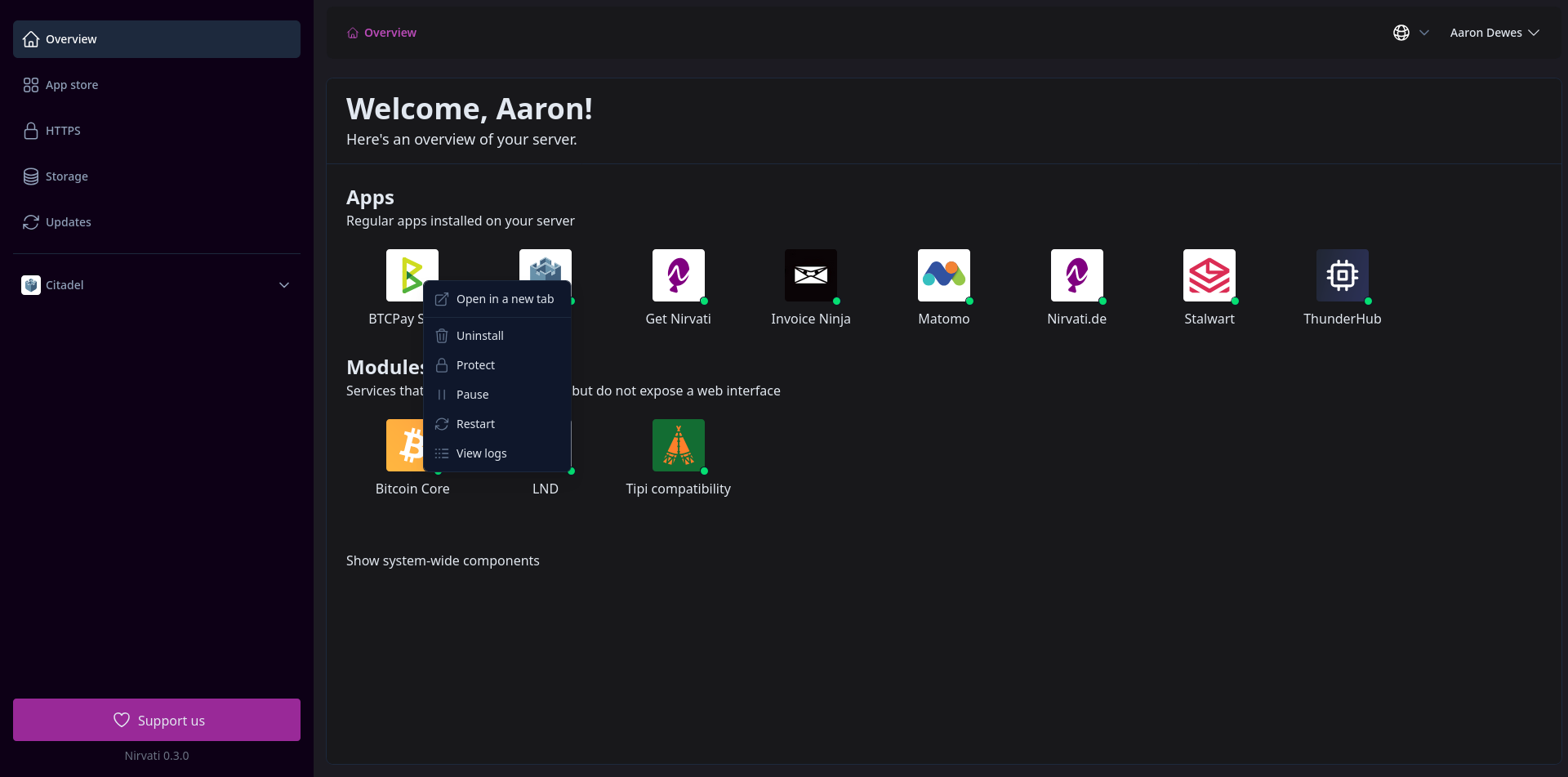The height and width of the screenshot is (777, 1568).
Task: Click the Overview breadcrumb link
Action: [x=390, y=33]
